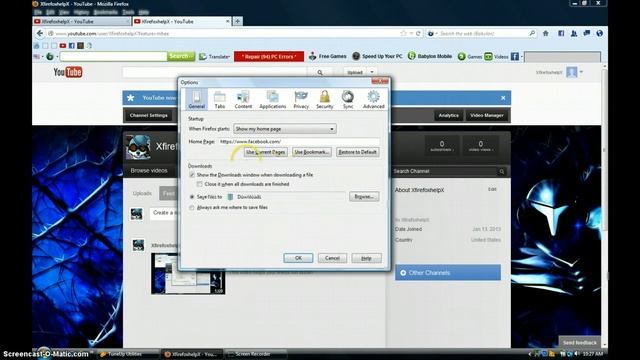Screen dimensions: 640x360
Task: Click the friends people icon in toolbar
Action: [x=574, y=33]
